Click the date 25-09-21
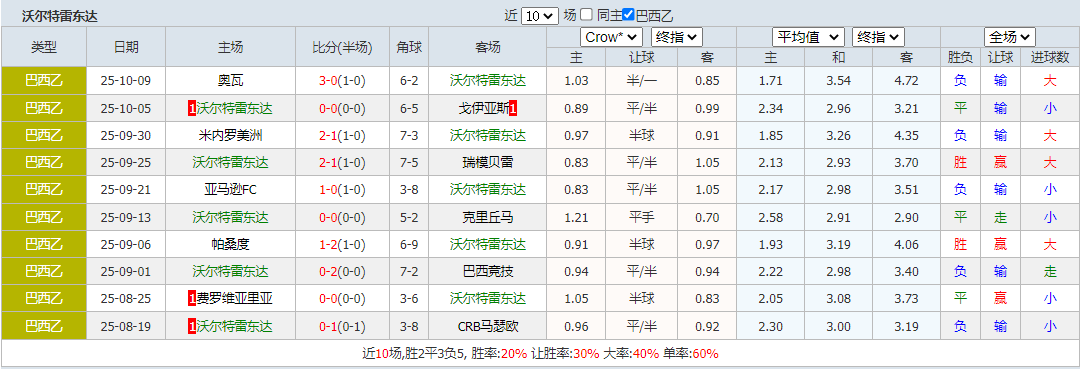This screenshot has width=1082, height=369. [x=126, y=190]
